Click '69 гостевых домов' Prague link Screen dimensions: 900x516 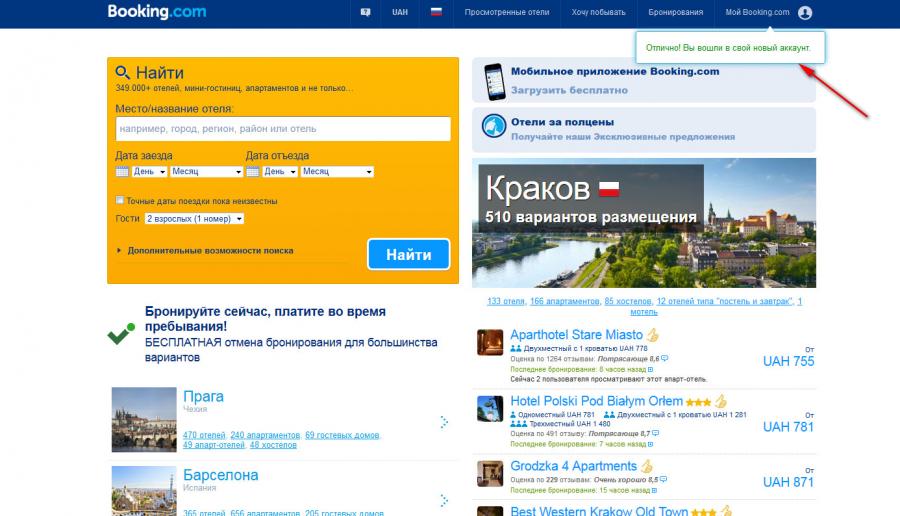pos(342,435)
